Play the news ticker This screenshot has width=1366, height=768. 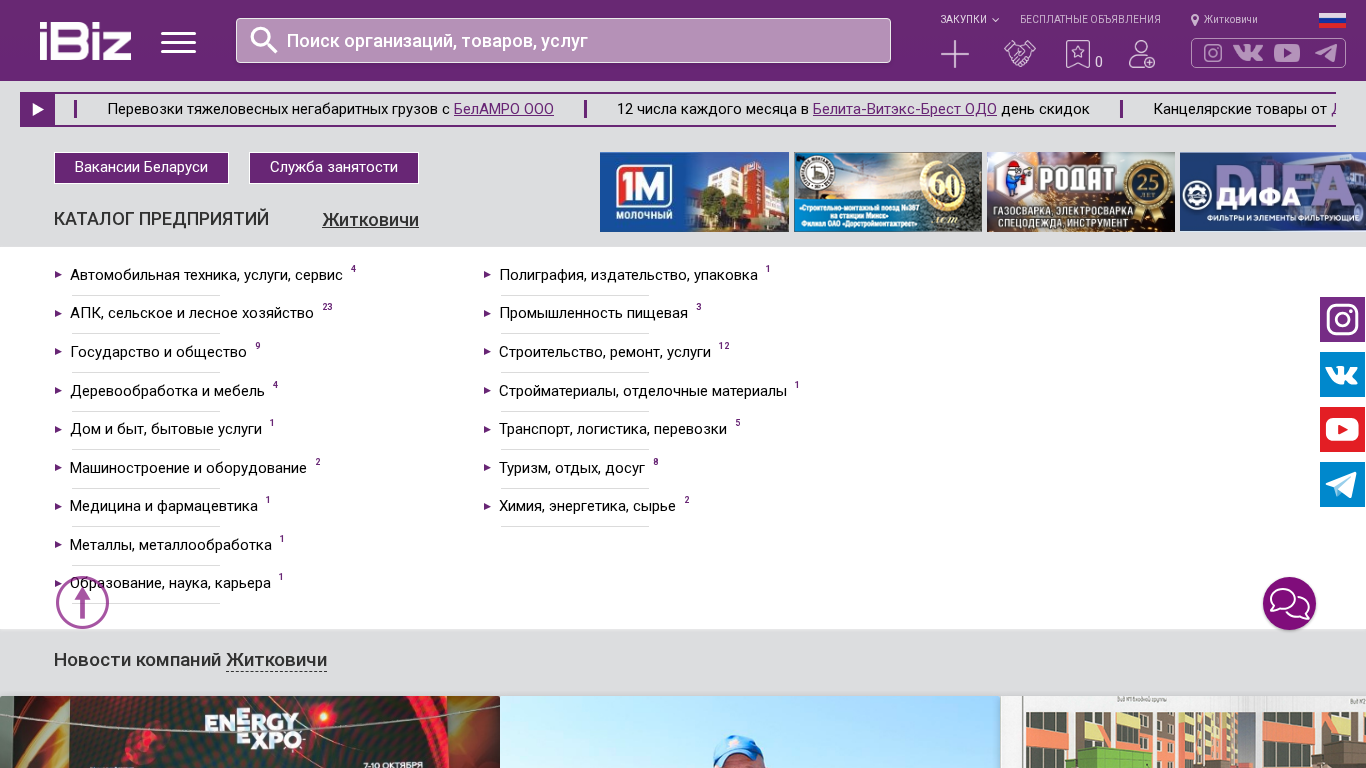[38, 110]
